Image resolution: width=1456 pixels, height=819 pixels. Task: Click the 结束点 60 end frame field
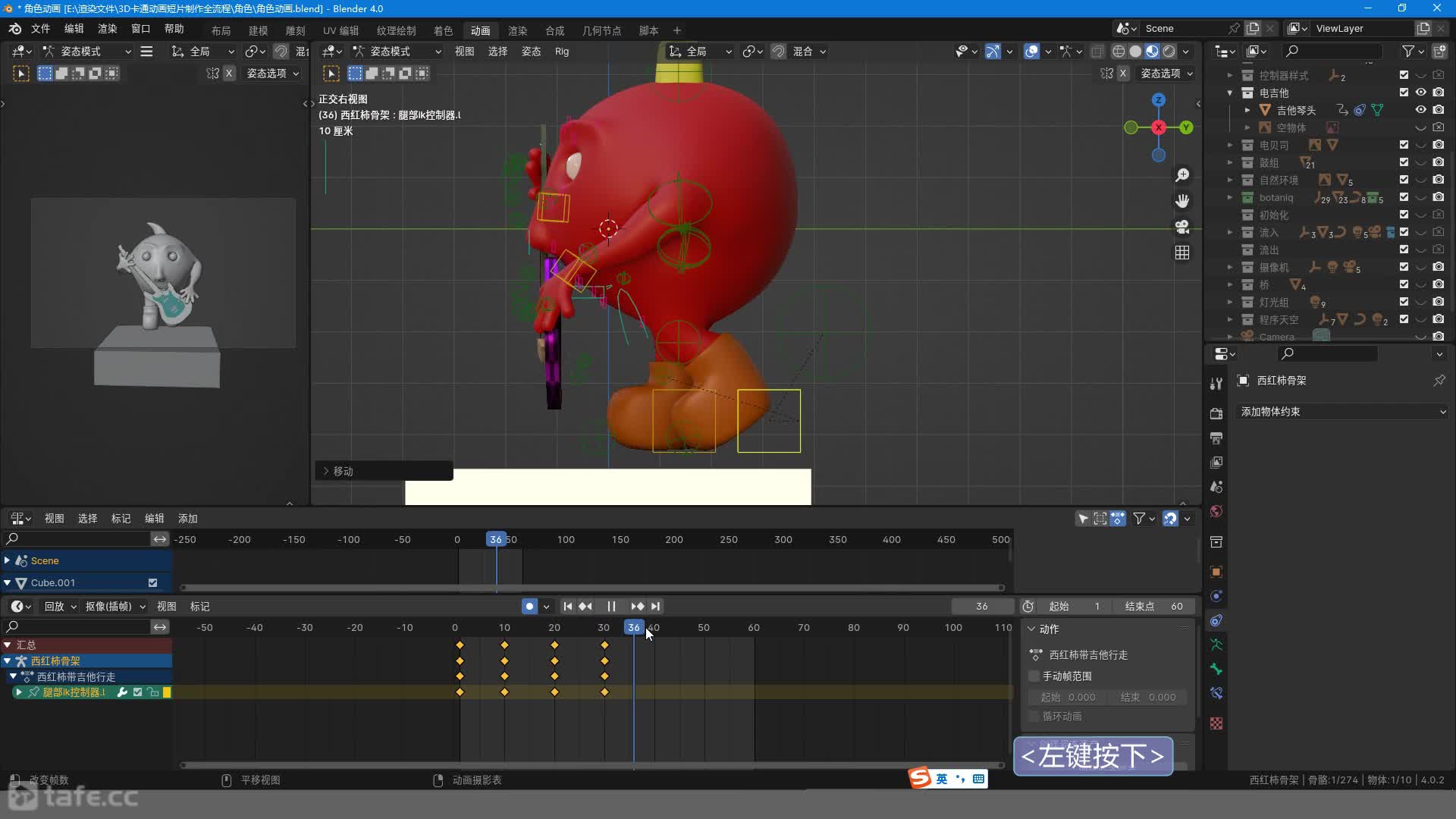pos(1154,607)
